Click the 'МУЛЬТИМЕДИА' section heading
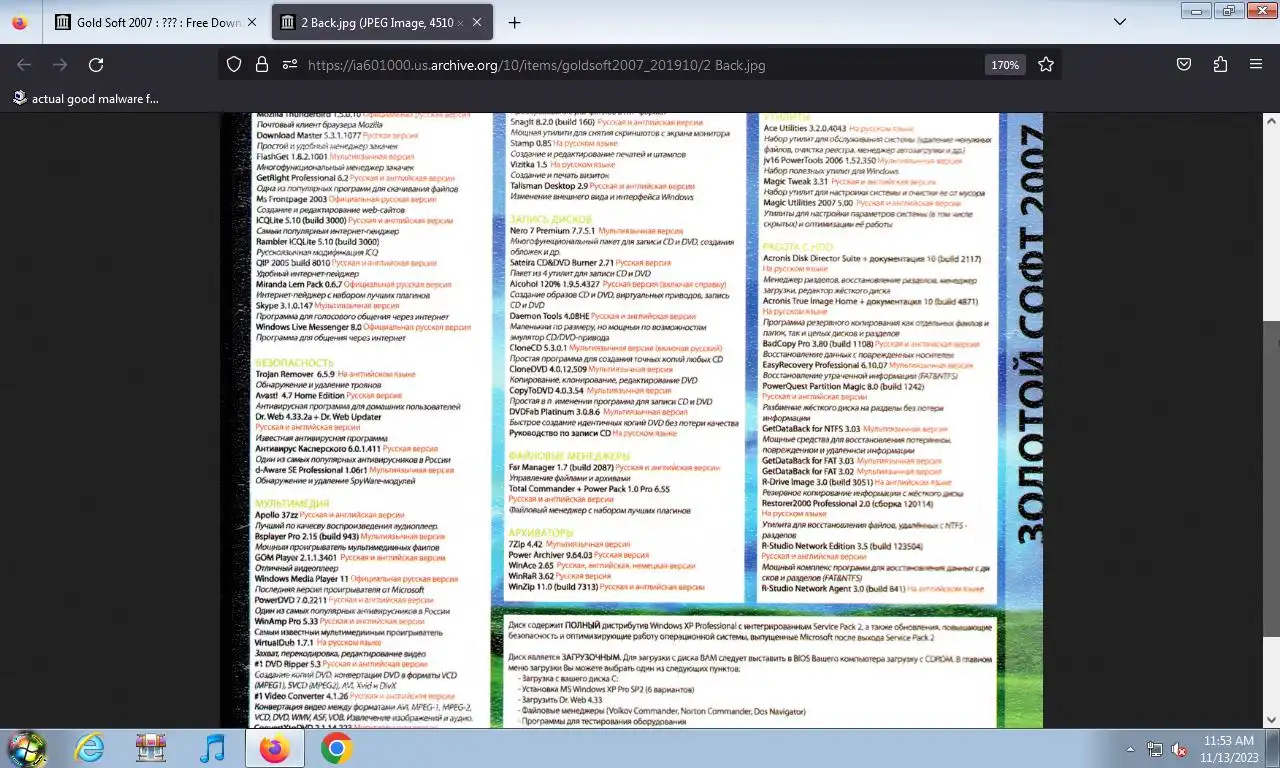 291,503
